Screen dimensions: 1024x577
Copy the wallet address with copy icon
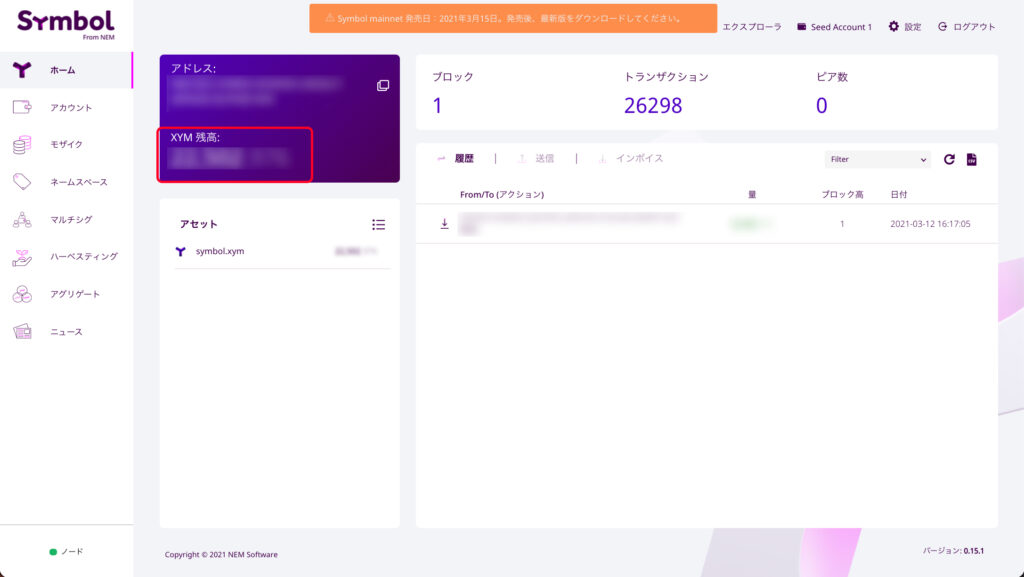pyautogui.click(x=383, y=86)
